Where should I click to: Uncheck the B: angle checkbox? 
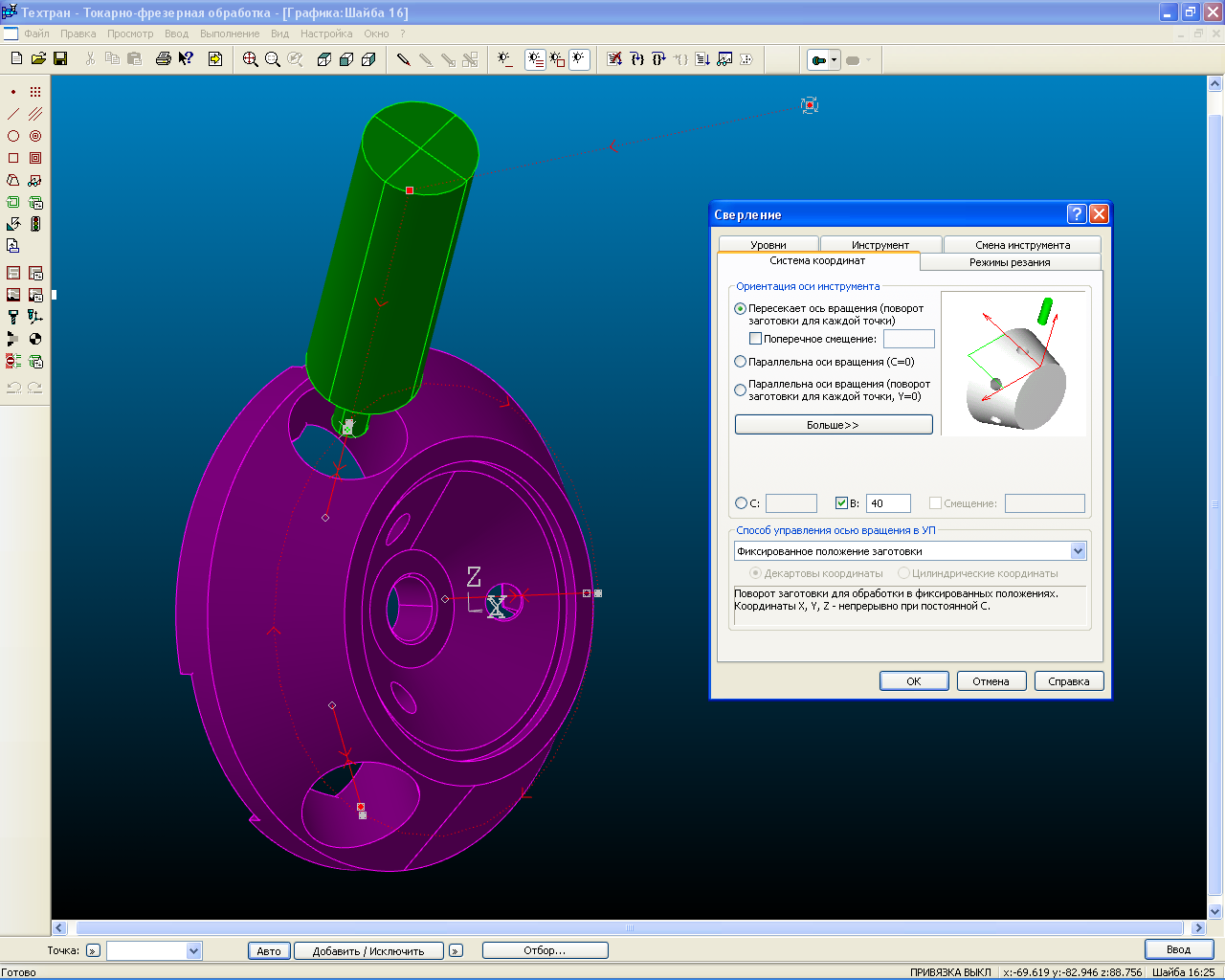[x=841, y=503]
